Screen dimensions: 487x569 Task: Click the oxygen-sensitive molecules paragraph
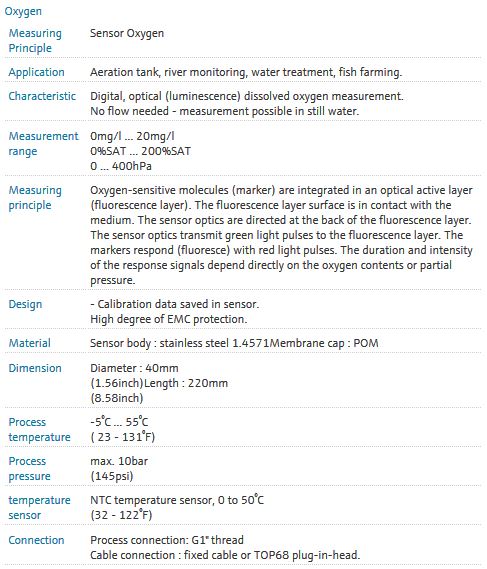pos(281,235)
